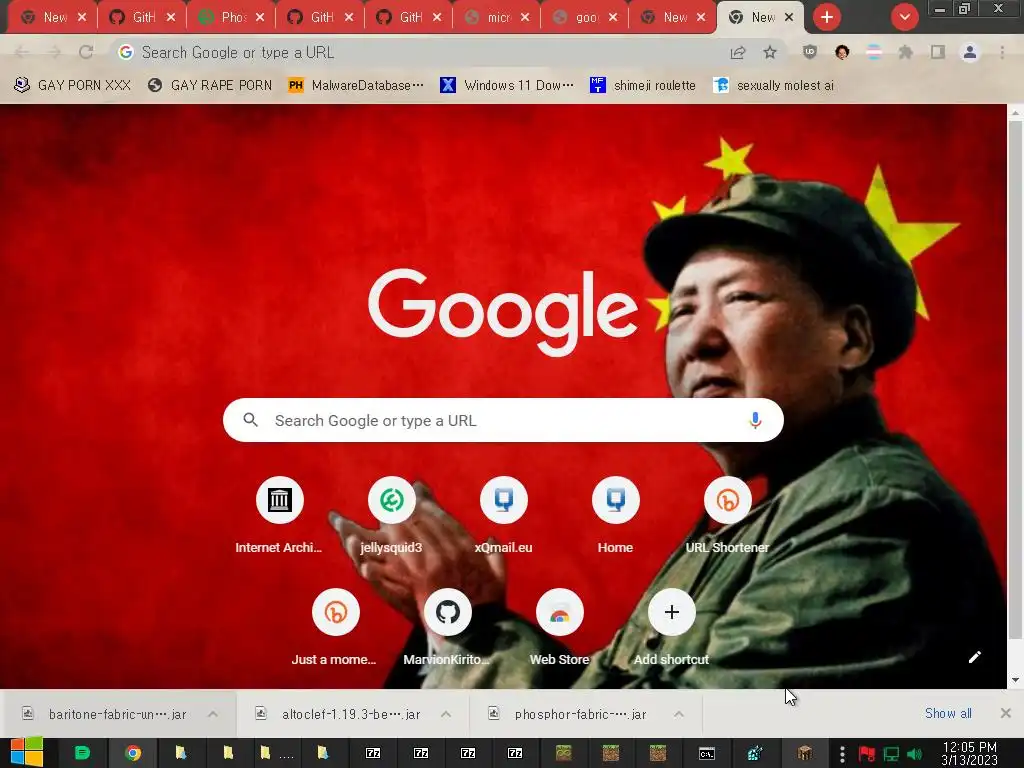1024x768 pixels.
Task: Reload the page with the refresh icon
Action: (x=86, y=52)
